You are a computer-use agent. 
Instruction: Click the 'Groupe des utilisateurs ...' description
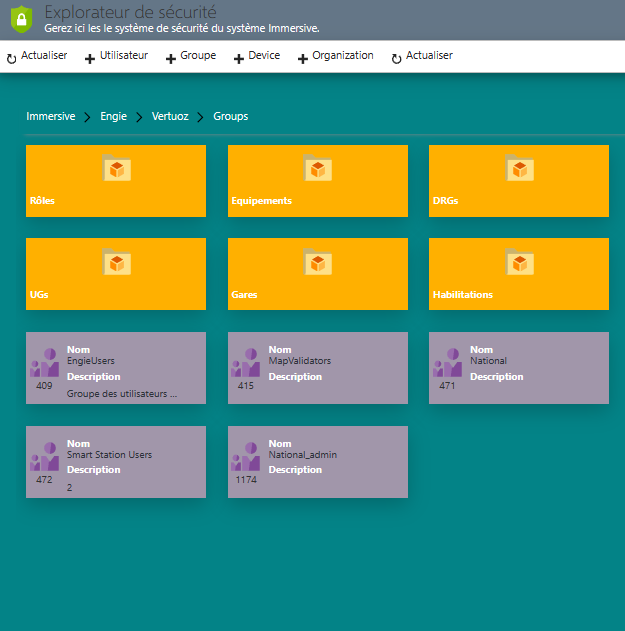[122, 394]
